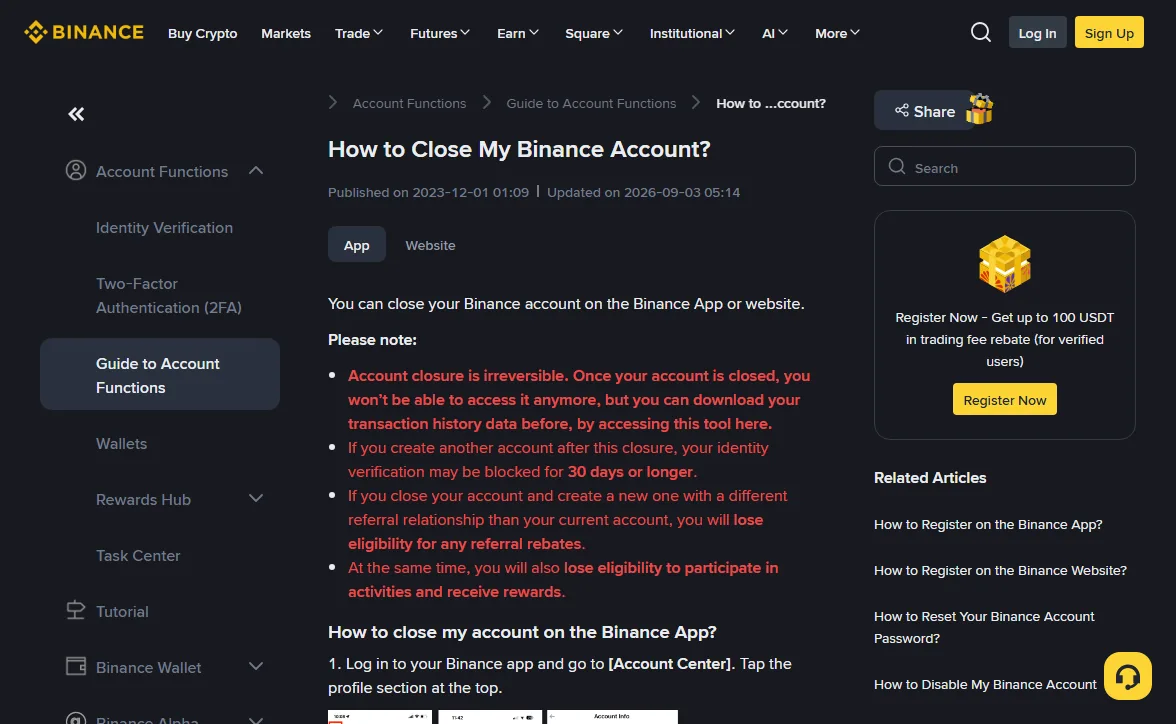Click the Binance Wallet icon in sidebar

tap(76, 666)
